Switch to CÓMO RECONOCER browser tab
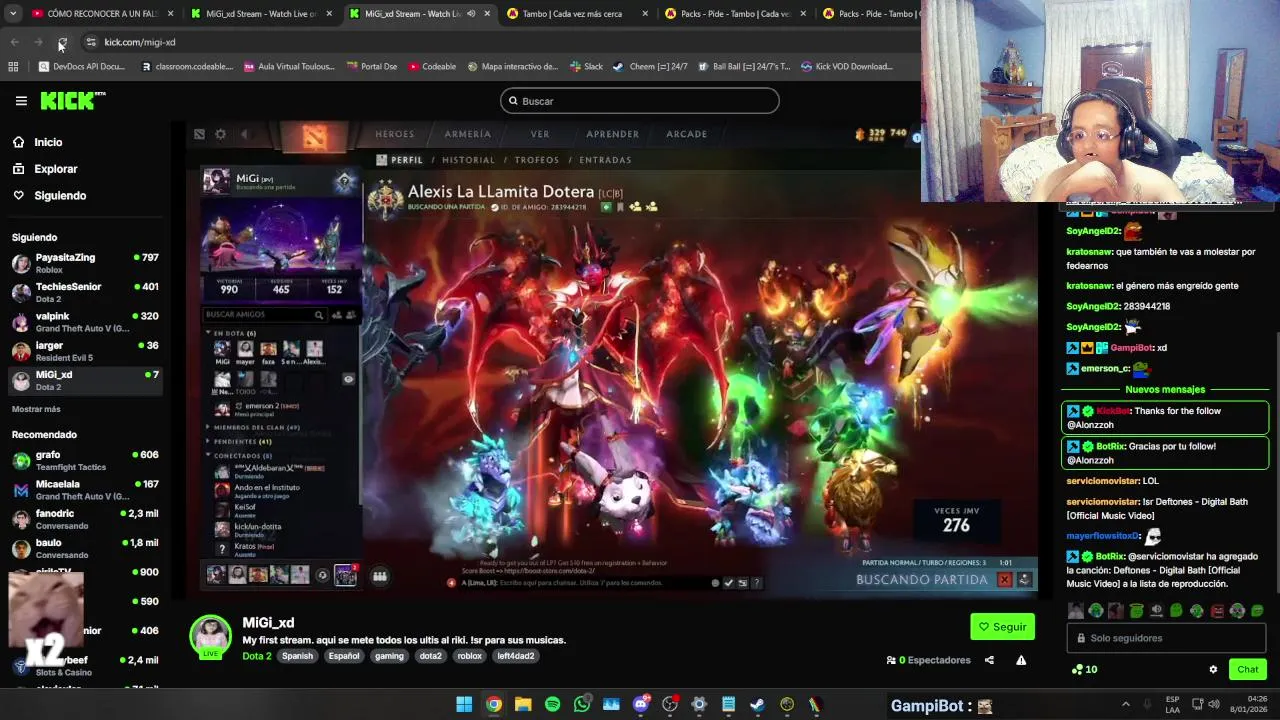This screenshot has height=720, width=1280. pyautogui.click(x=100, y=14)
